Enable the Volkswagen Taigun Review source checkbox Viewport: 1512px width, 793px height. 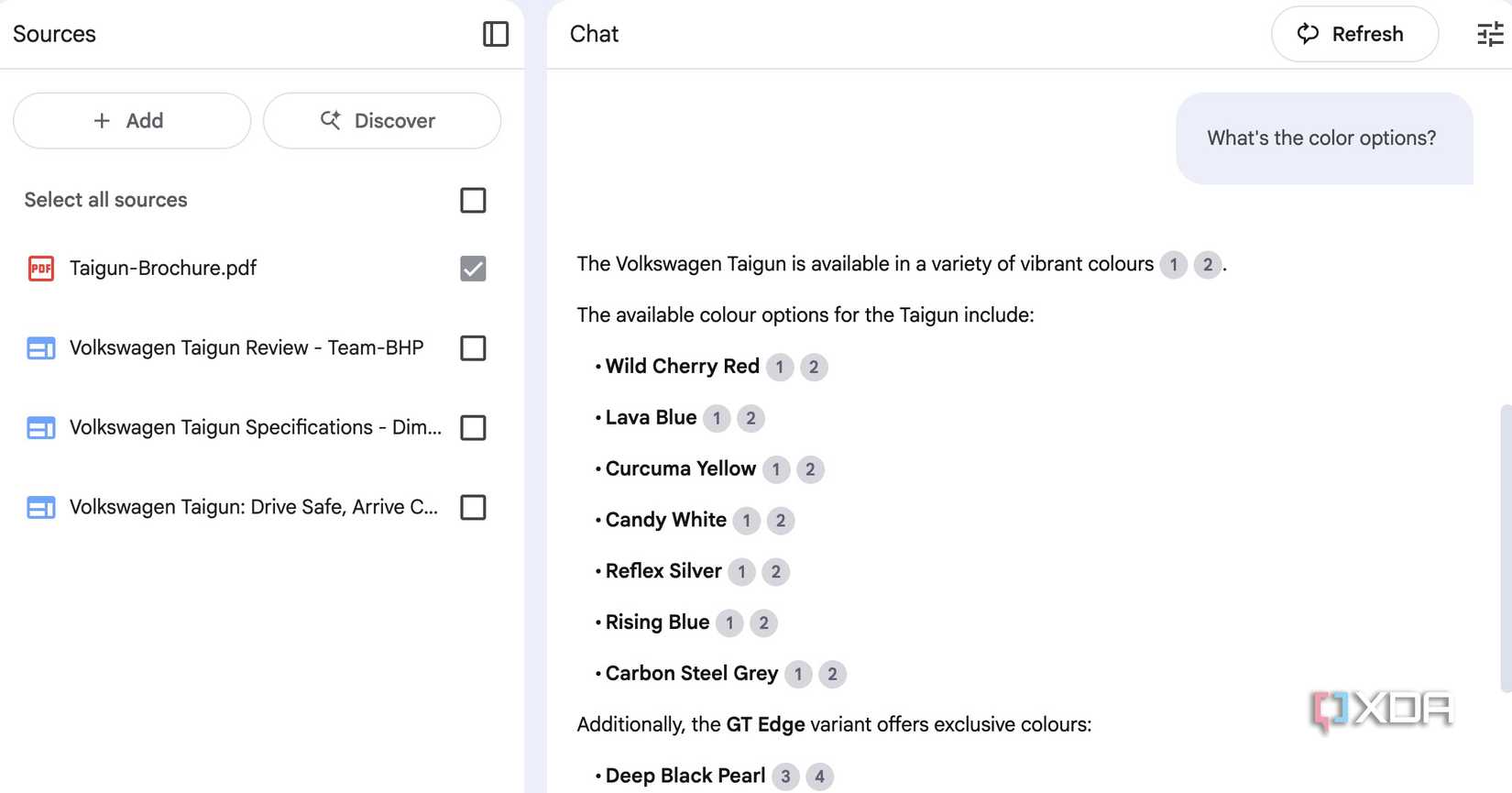click(x=473, y=348)
